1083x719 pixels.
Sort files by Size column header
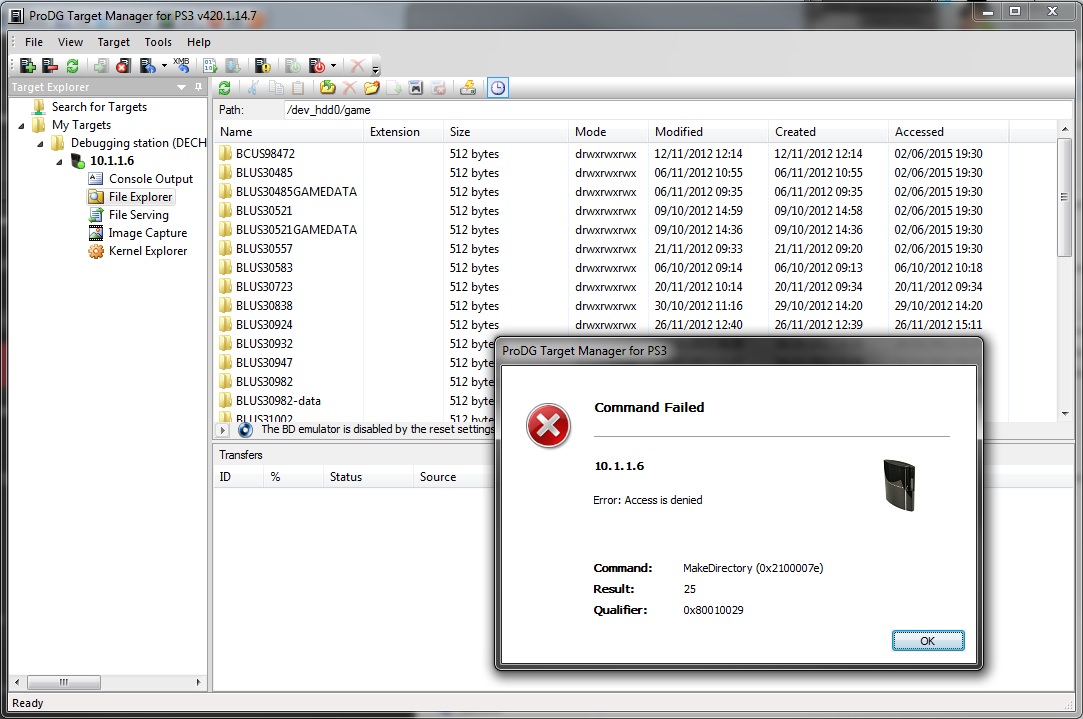point(506,131)
